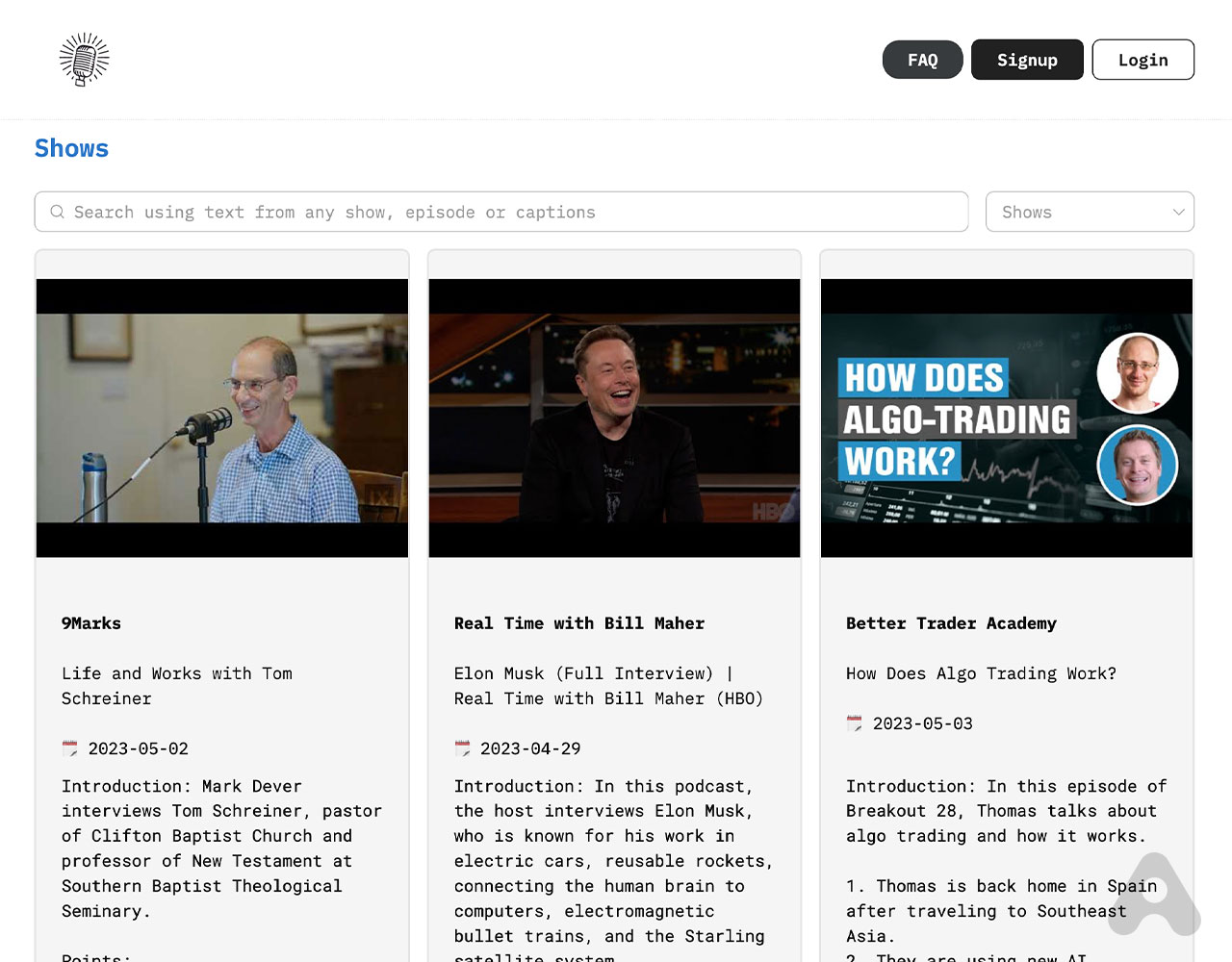This screenshot has width=1232, height=962.
Task: Click the Shows page heading
Action: (x=71, y=148)
